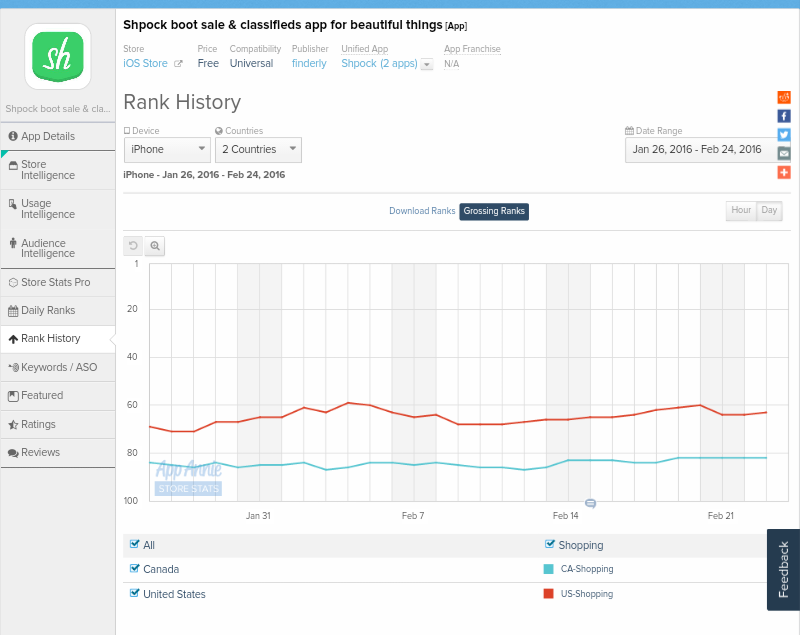Viewport: 800px width, 635px height.
Task: Switch chart granularity to Hour
Action: (741, 210)
